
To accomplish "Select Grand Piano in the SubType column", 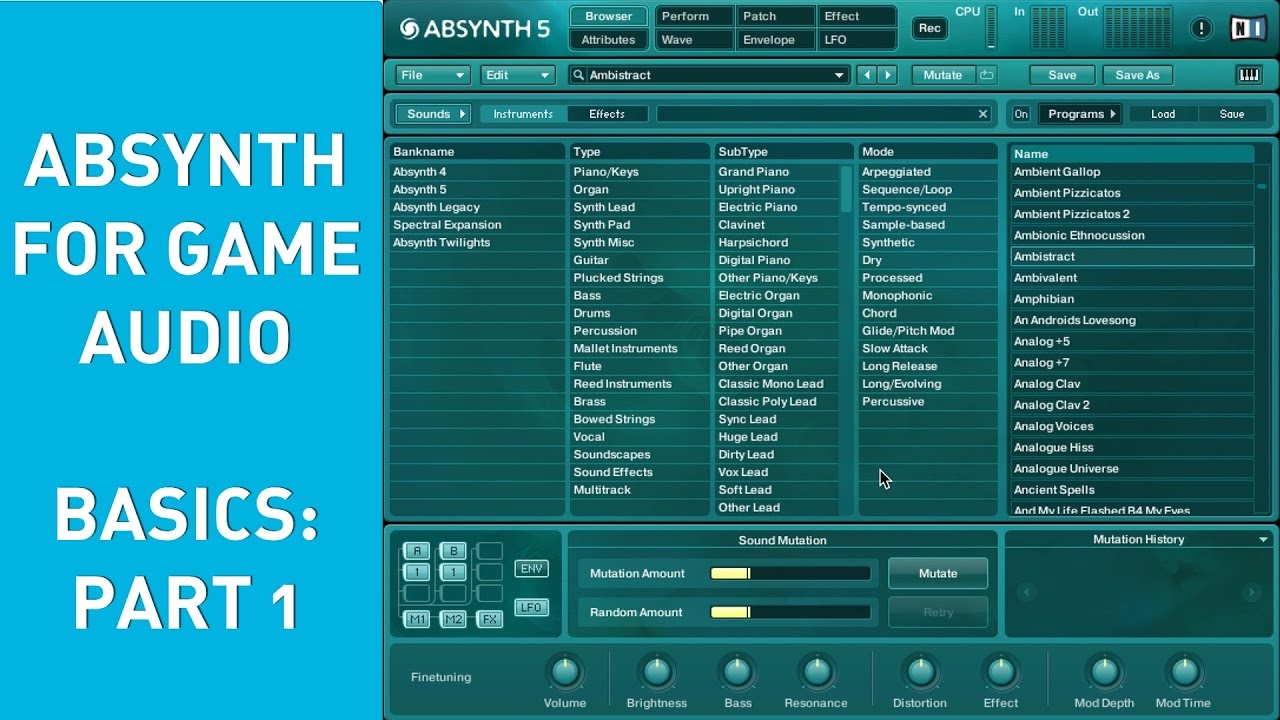I will click(778, 172).
